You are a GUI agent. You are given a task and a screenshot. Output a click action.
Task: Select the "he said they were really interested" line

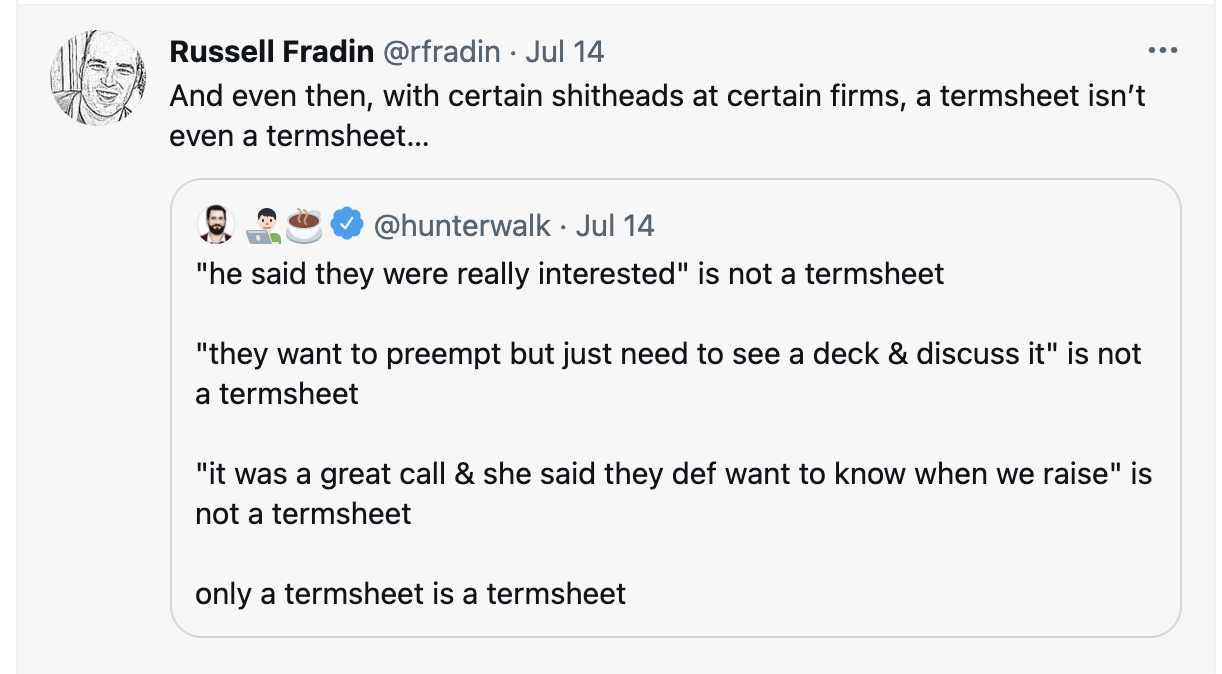pos(438,274)
